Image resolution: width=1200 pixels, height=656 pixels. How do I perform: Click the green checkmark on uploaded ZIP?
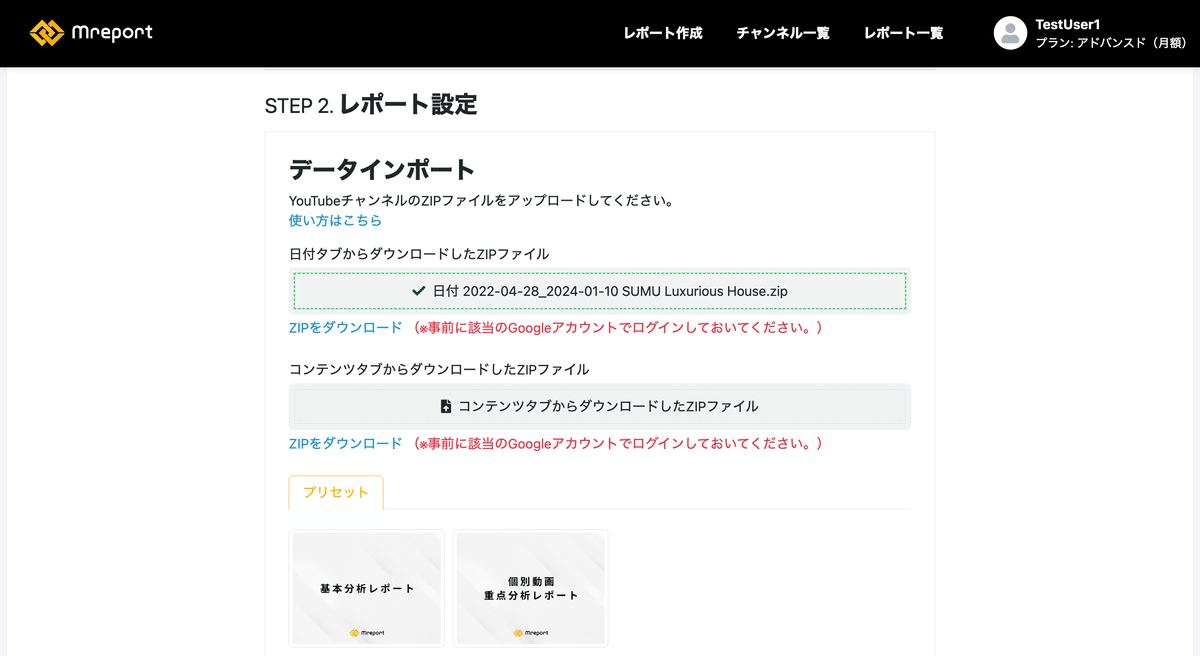419,291
